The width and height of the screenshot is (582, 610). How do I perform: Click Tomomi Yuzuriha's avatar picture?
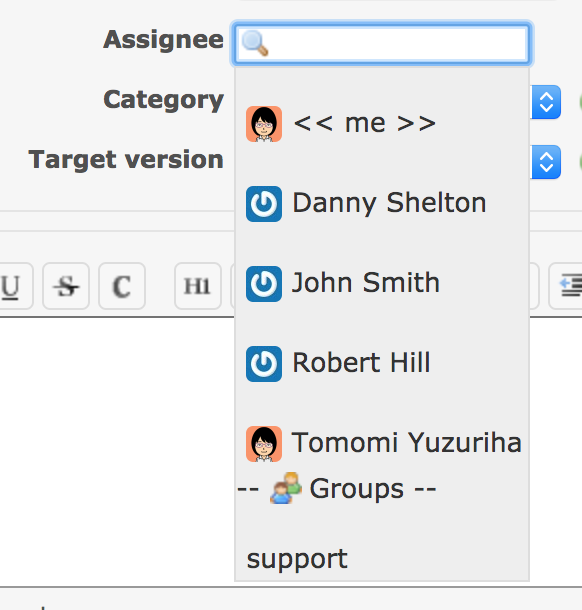point(264,444)
